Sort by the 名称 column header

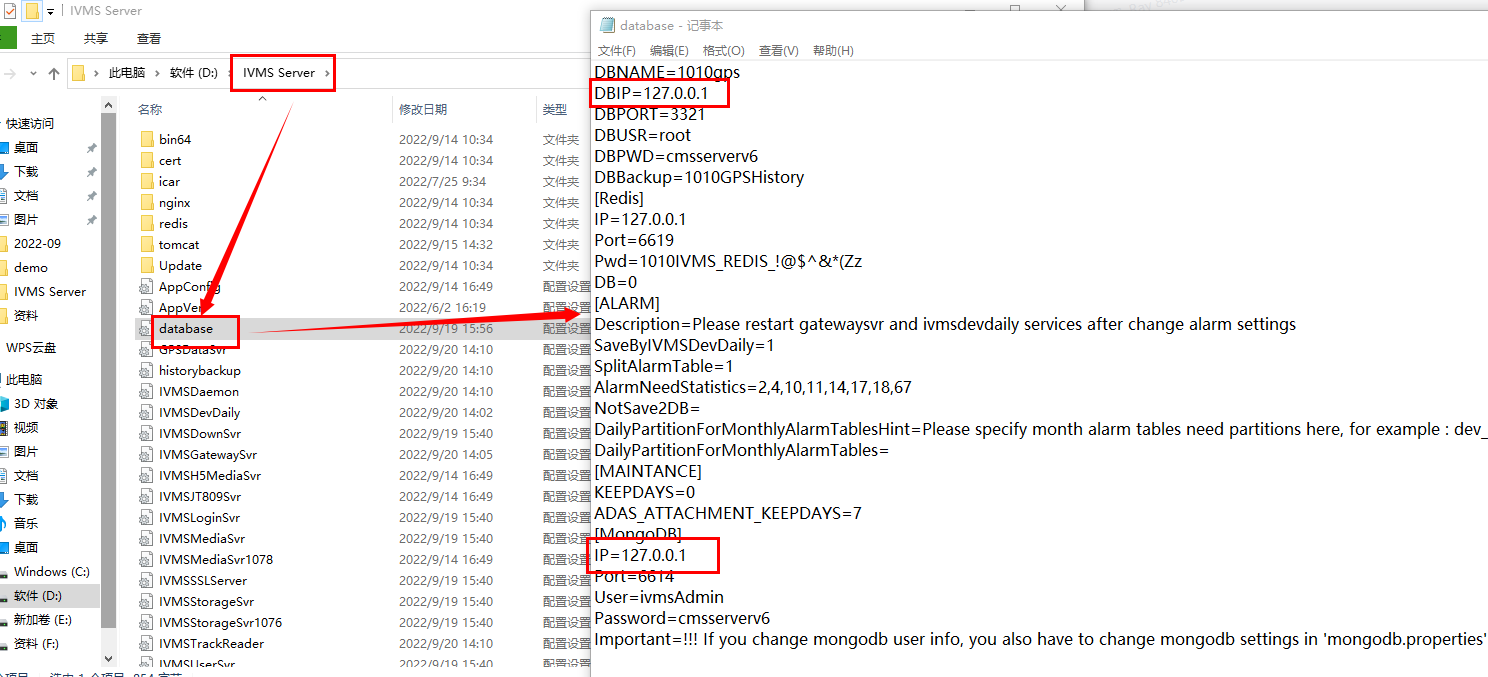click(150, 109)
